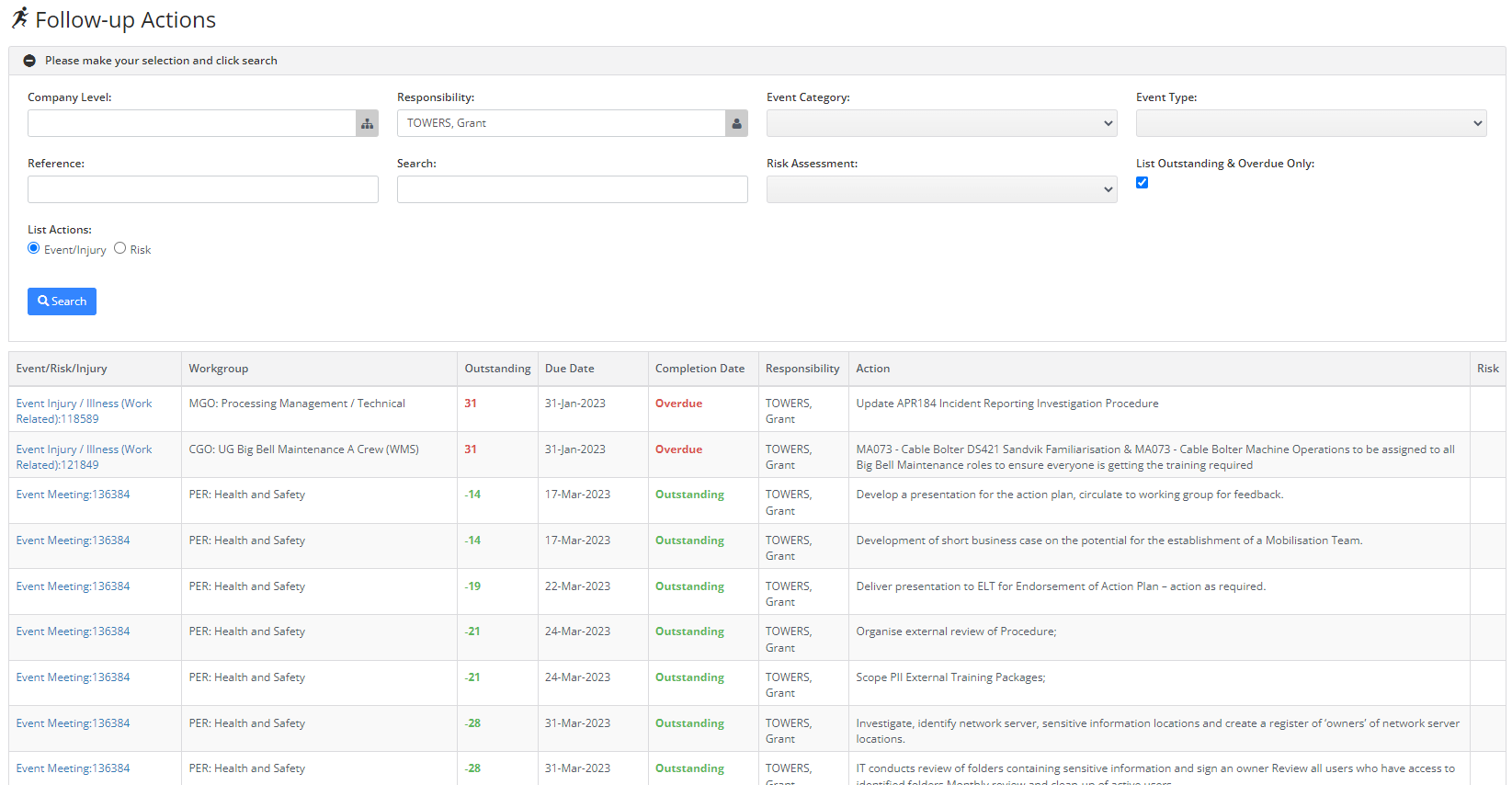Open Event Meeting:136384 link for Organise external review
This screenshot has height=785, width=1512.
coord(73,631)
